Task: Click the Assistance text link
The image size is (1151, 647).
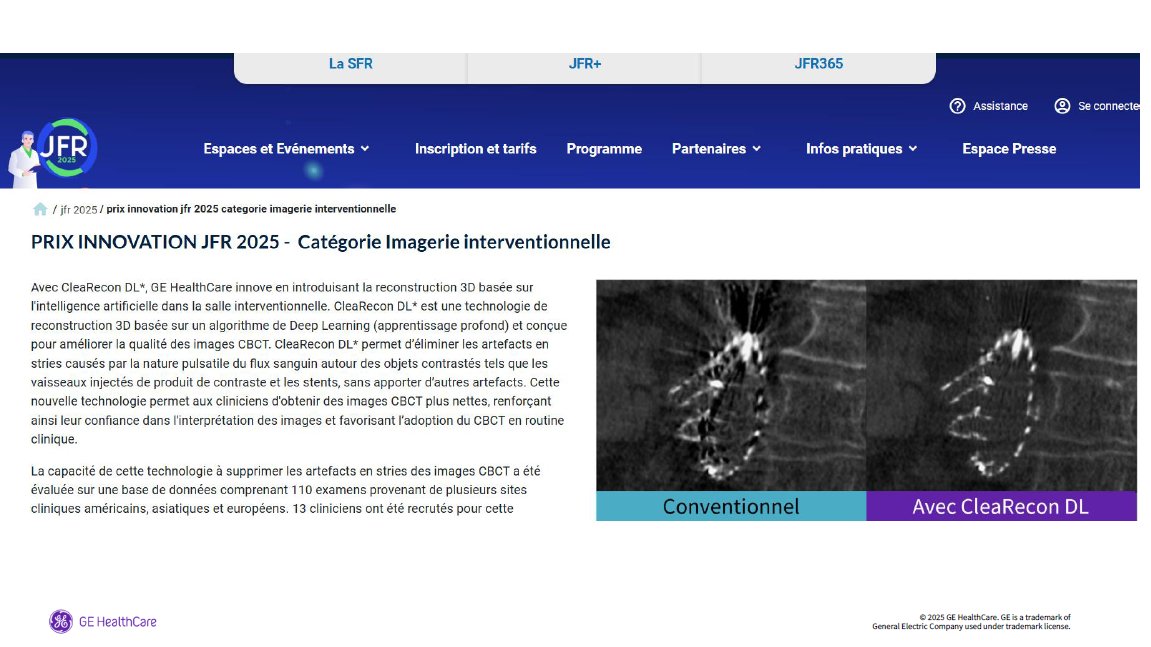Action: point(1000,106)
